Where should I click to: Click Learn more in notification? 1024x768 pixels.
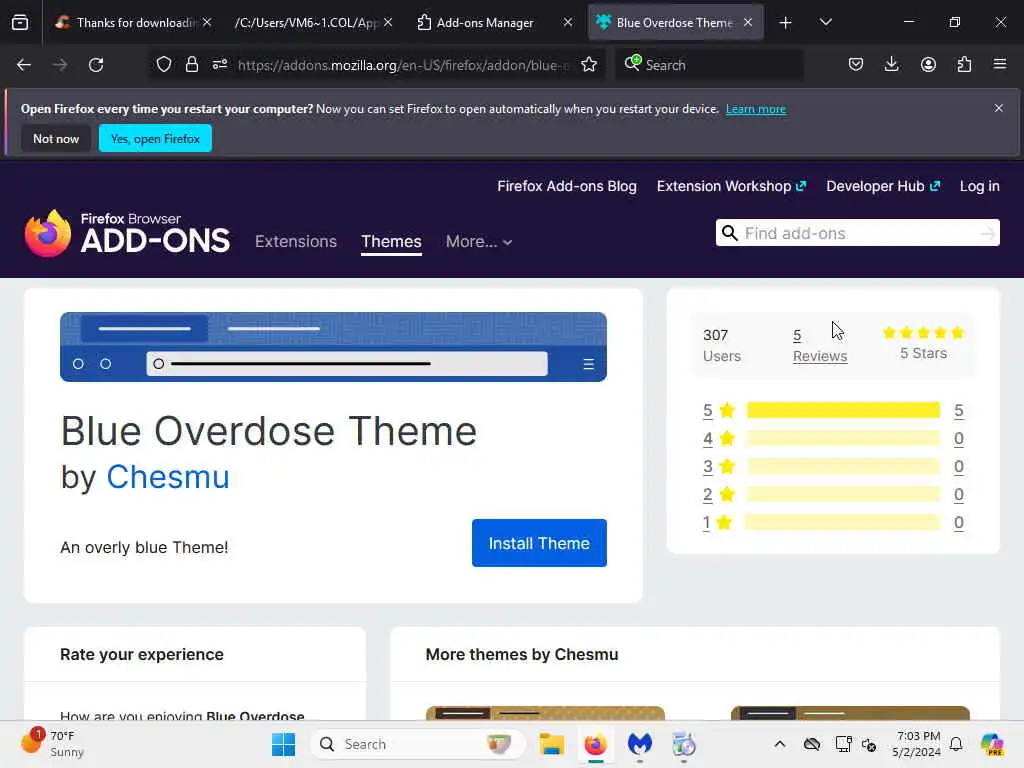coord(756,109)
